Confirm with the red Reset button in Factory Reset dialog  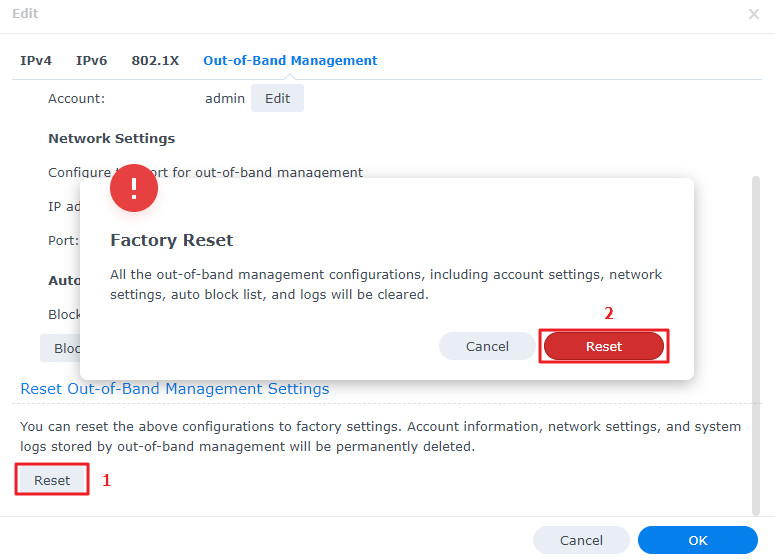(x=603, y=346)
